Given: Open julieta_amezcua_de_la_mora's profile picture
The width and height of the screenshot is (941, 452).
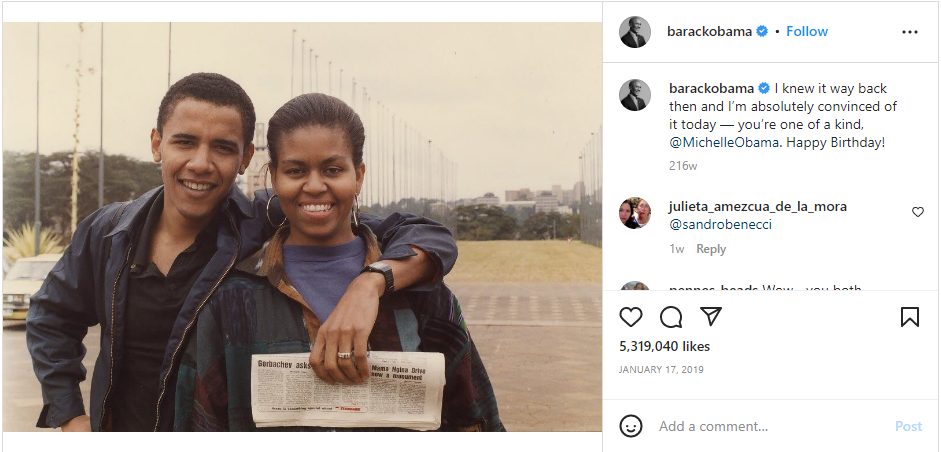Looking at the screenshot, I should tap(635, 213).
